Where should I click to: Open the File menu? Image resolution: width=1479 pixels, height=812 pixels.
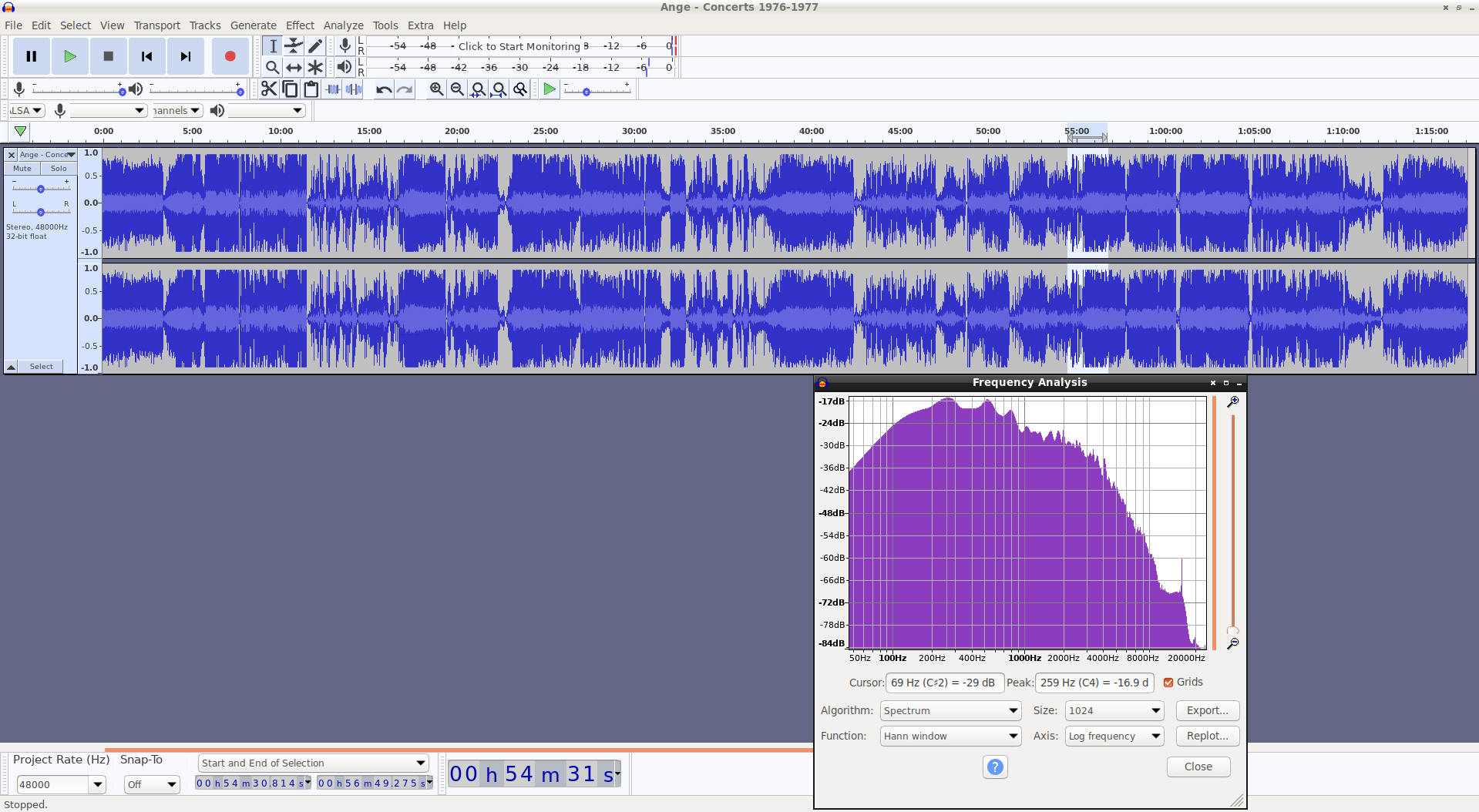coord(13,25)
